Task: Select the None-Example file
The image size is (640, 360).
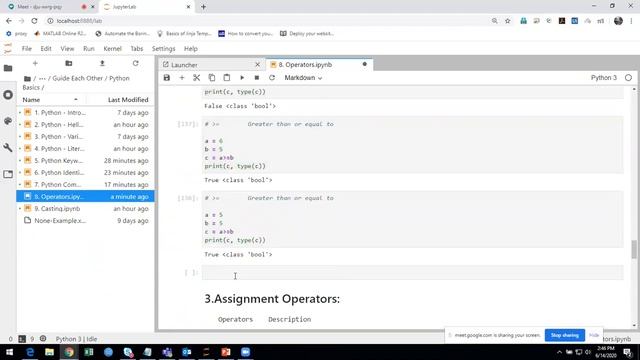Action: tap(85, 220)
